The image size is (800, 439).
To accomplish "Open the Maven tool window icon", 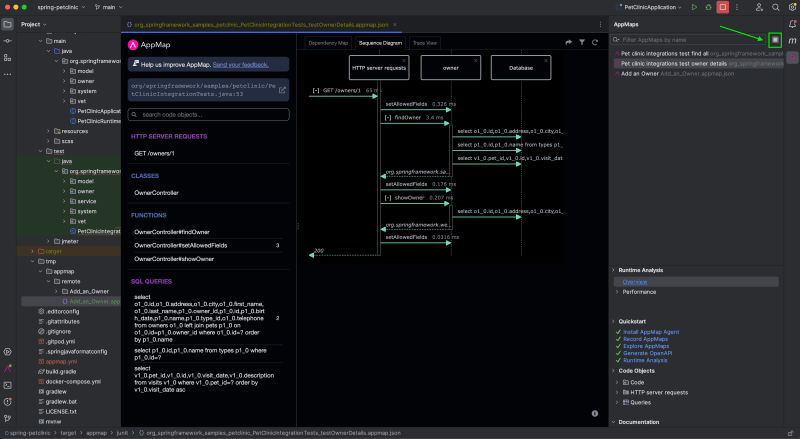I will tap(792, 41).
